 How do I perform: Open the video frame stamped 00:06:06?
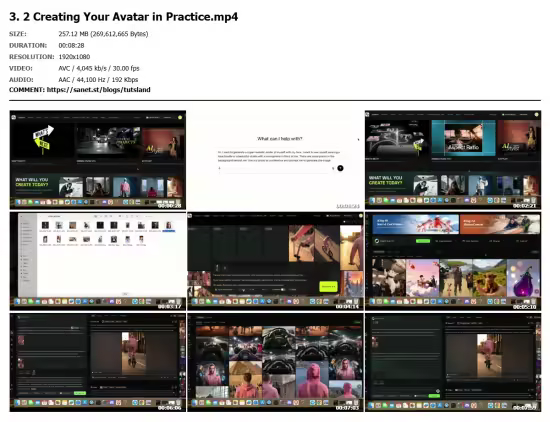(98, 362)
